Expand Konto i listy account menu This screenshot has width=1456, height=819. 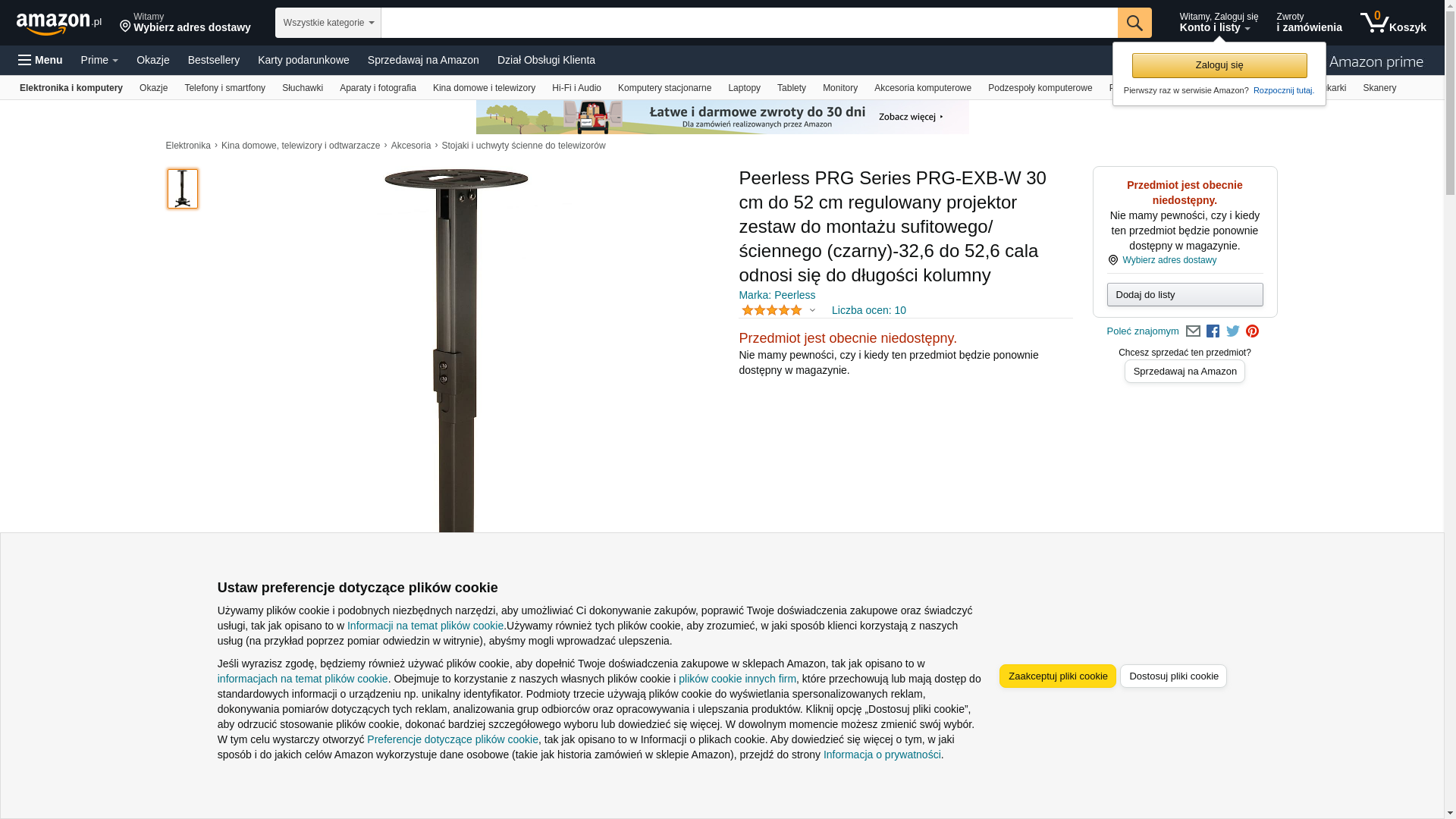[1218, 23]
